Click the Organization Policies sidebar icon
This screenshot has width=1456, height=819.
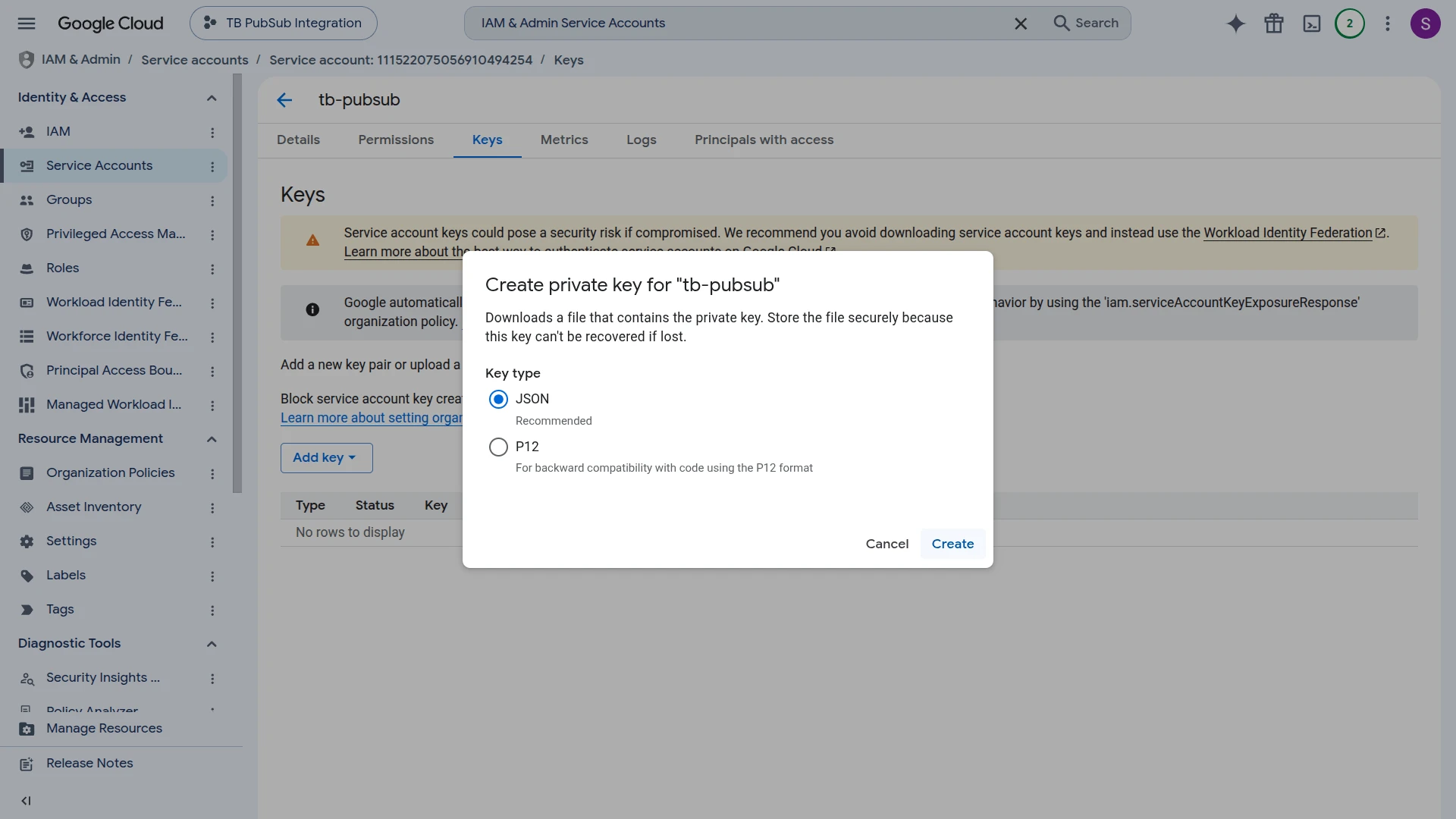pyautogui.click(x=27, y=473)
